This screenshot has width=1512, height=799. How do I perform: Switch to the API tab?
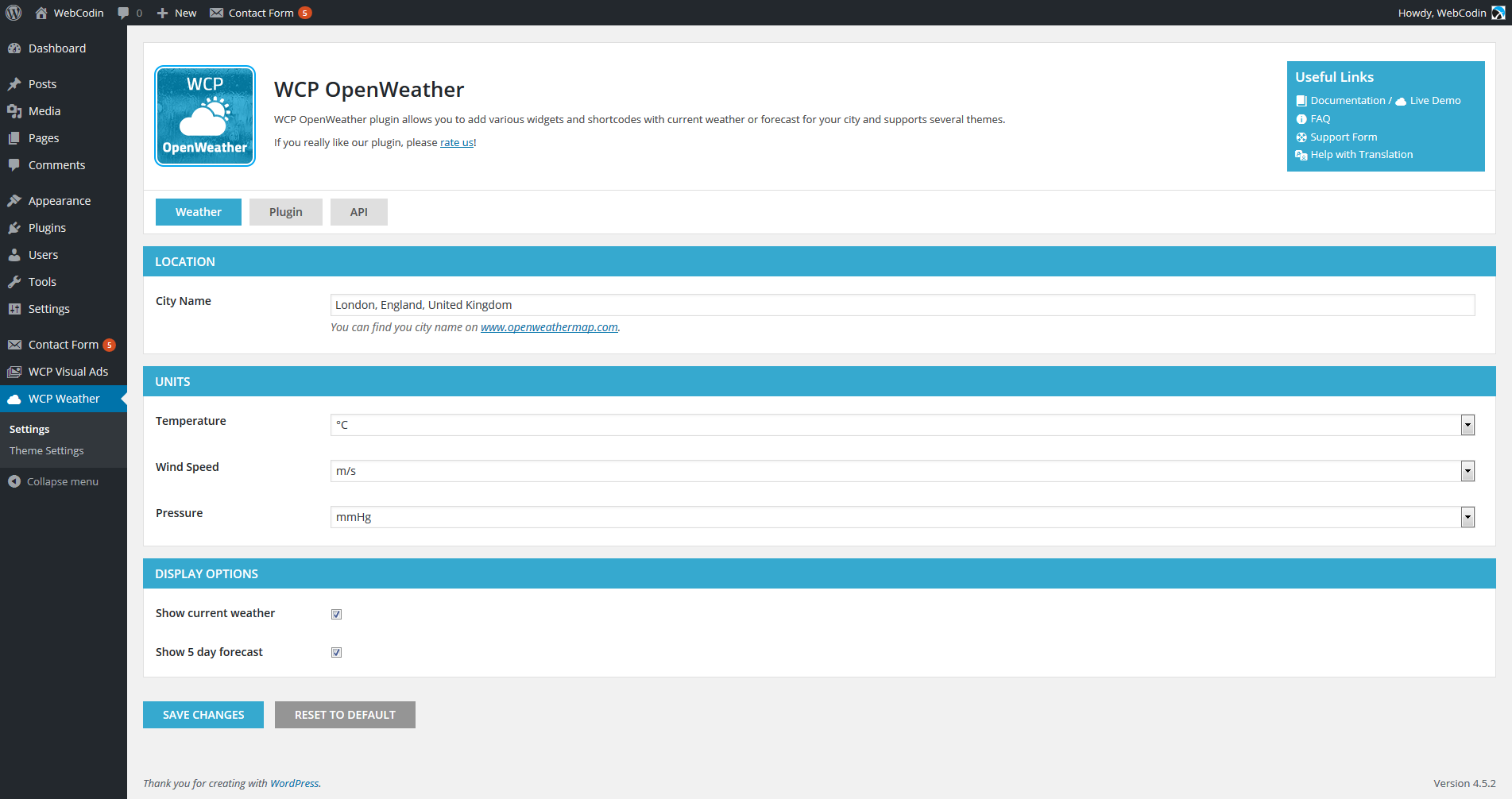(x=359, y=212)
